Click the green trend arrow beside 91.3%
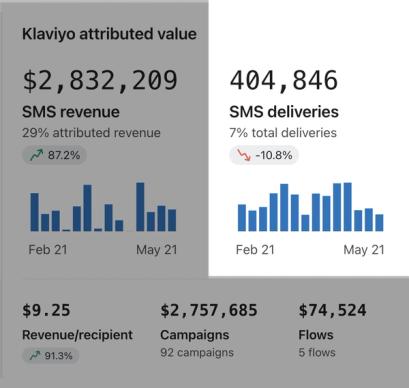This screenshot has height=388, width=409. (x=35, y=356)
